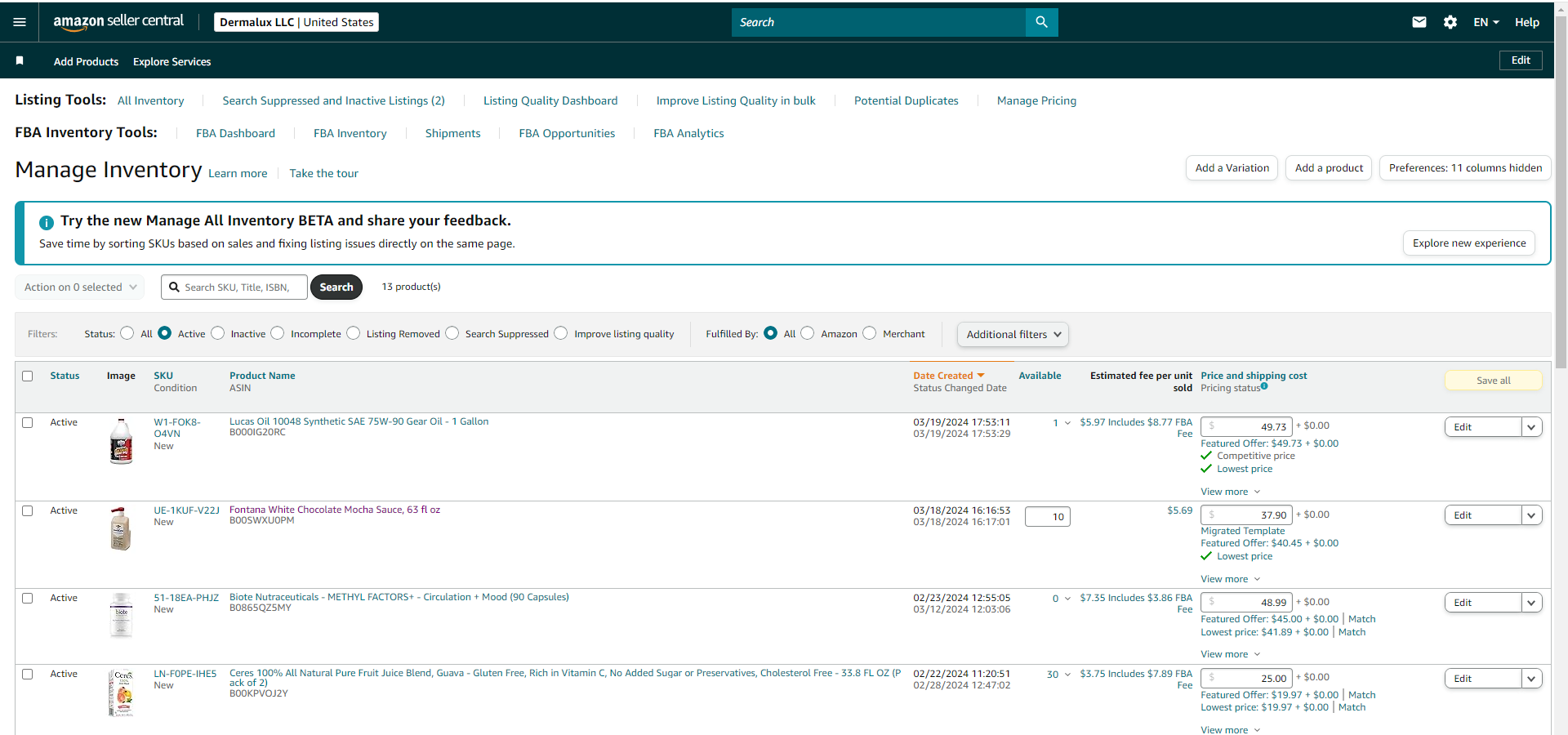Open All Inventory listing tool
1568x735 pixels.
[x=151, y=100]
